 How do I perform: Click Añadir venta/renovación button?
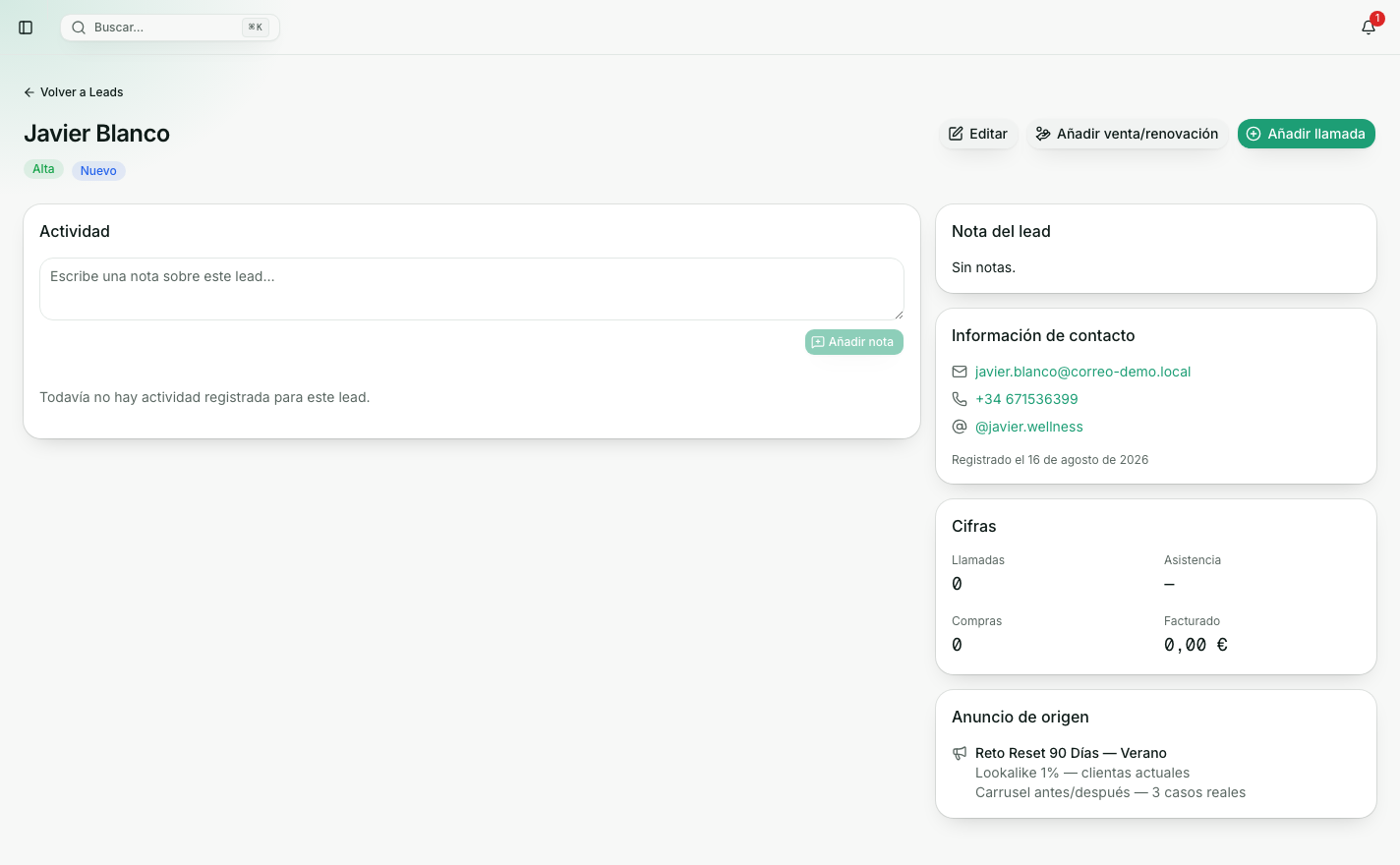click(1127, 134)
